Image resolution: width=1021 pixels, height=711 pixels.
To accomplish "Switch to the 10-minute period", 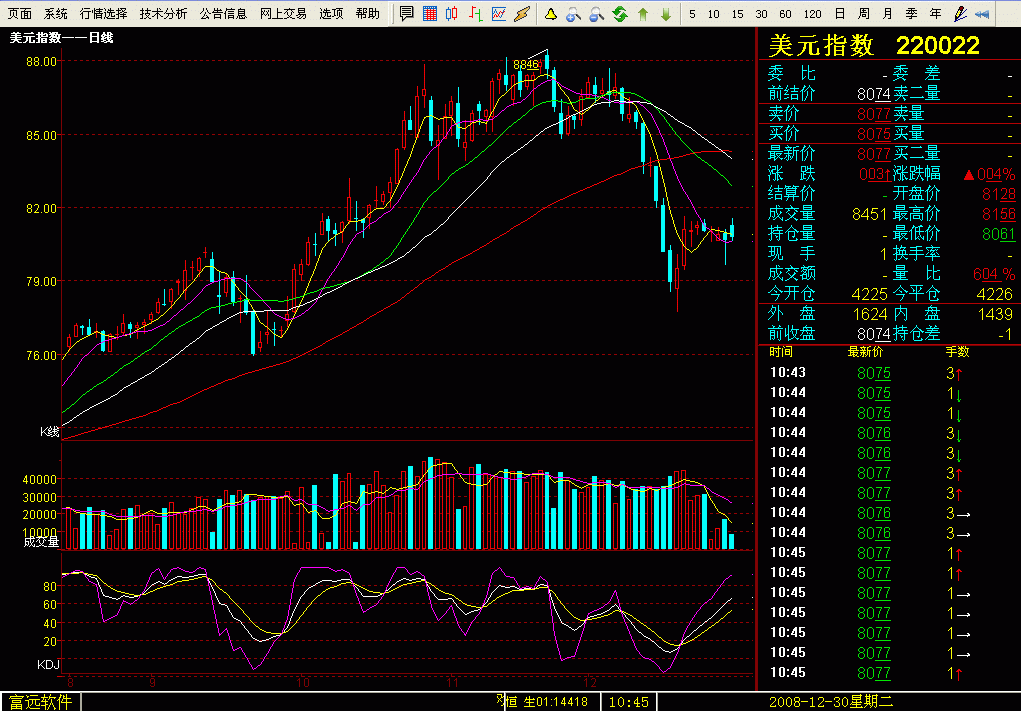I will point(714,14).
